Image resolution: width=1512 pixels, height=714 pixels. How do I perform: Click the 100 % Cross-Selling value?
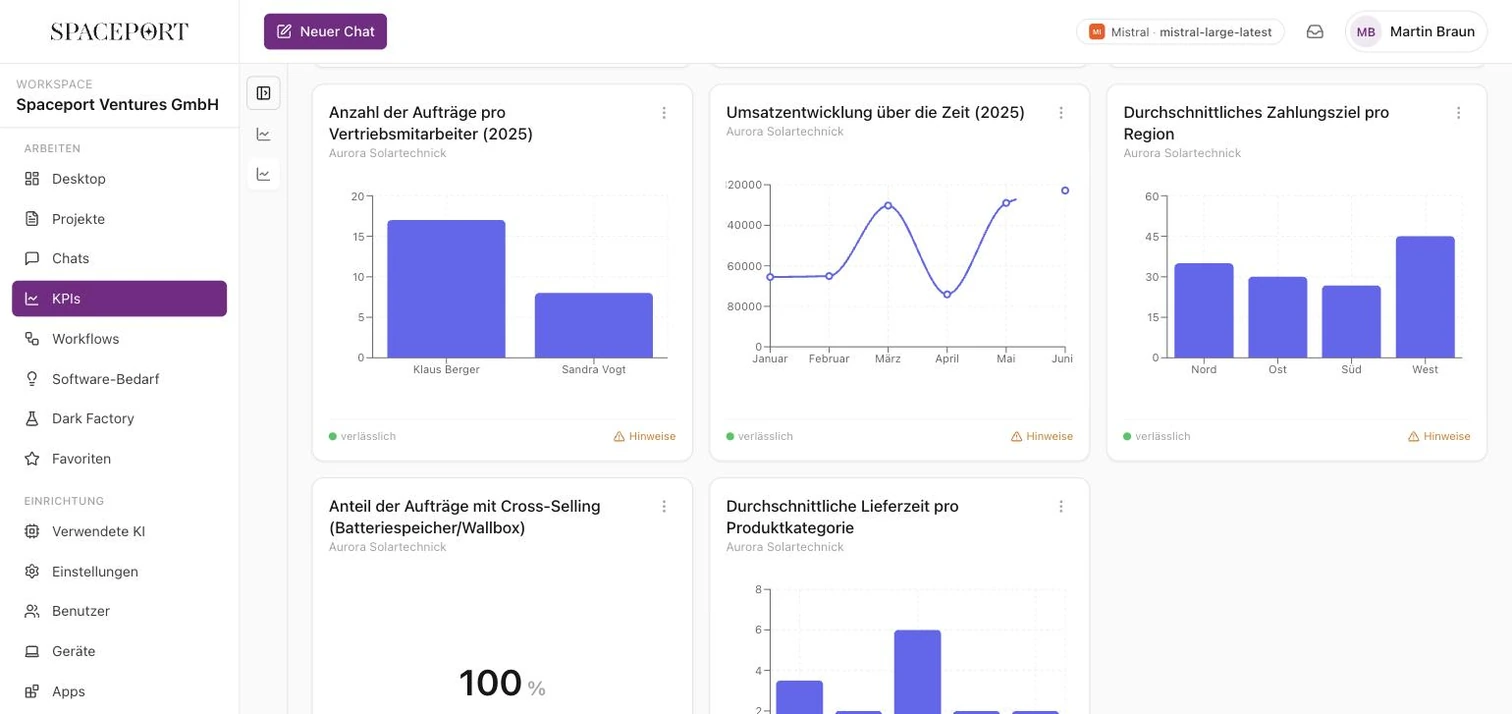(502, 684)
